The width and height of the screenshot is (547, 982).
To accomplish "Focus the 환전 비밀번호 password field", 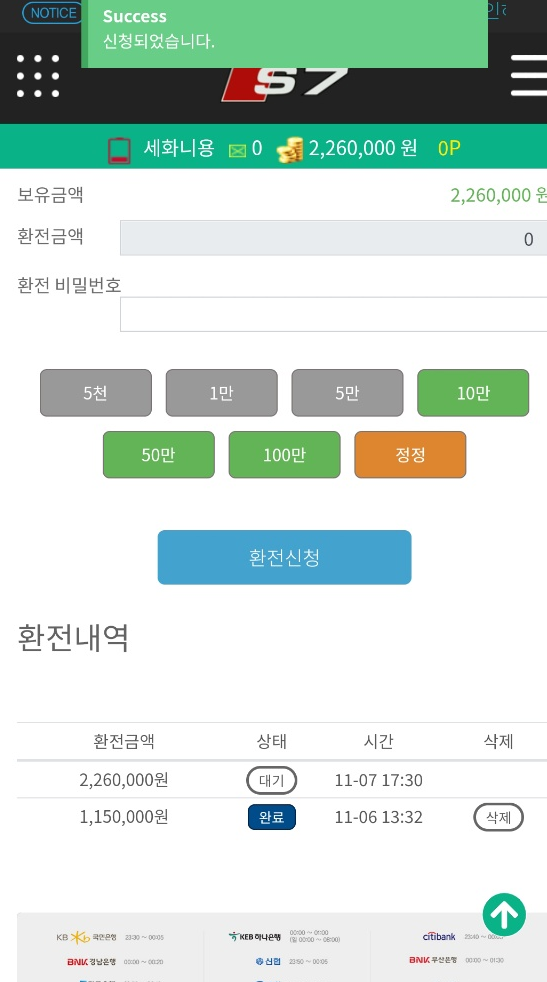I will [x=333, y=314].
